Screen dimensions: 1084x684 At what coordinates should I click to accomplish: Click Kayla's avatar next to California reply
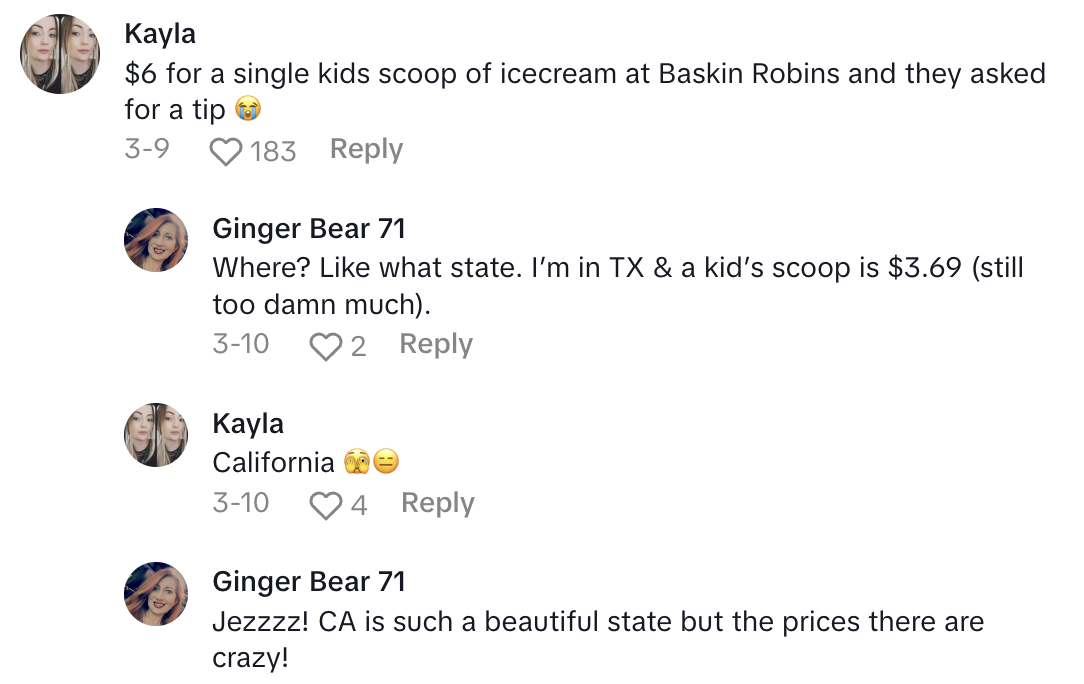click(x=156, y=436)
